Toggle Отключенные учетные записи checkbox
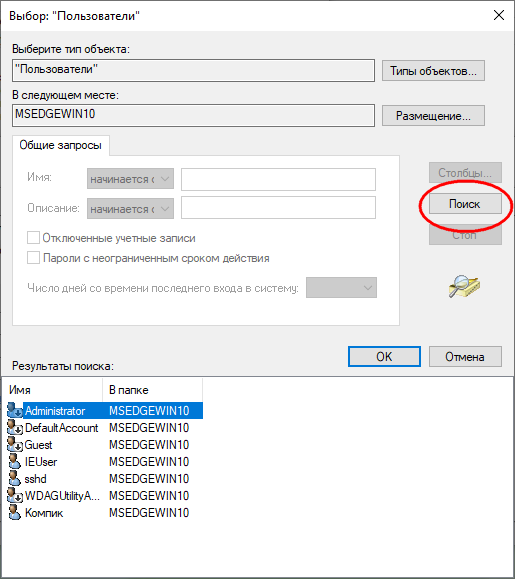This screenshot has width=515, height=579. pyautogui.click(x=33, y=238)
